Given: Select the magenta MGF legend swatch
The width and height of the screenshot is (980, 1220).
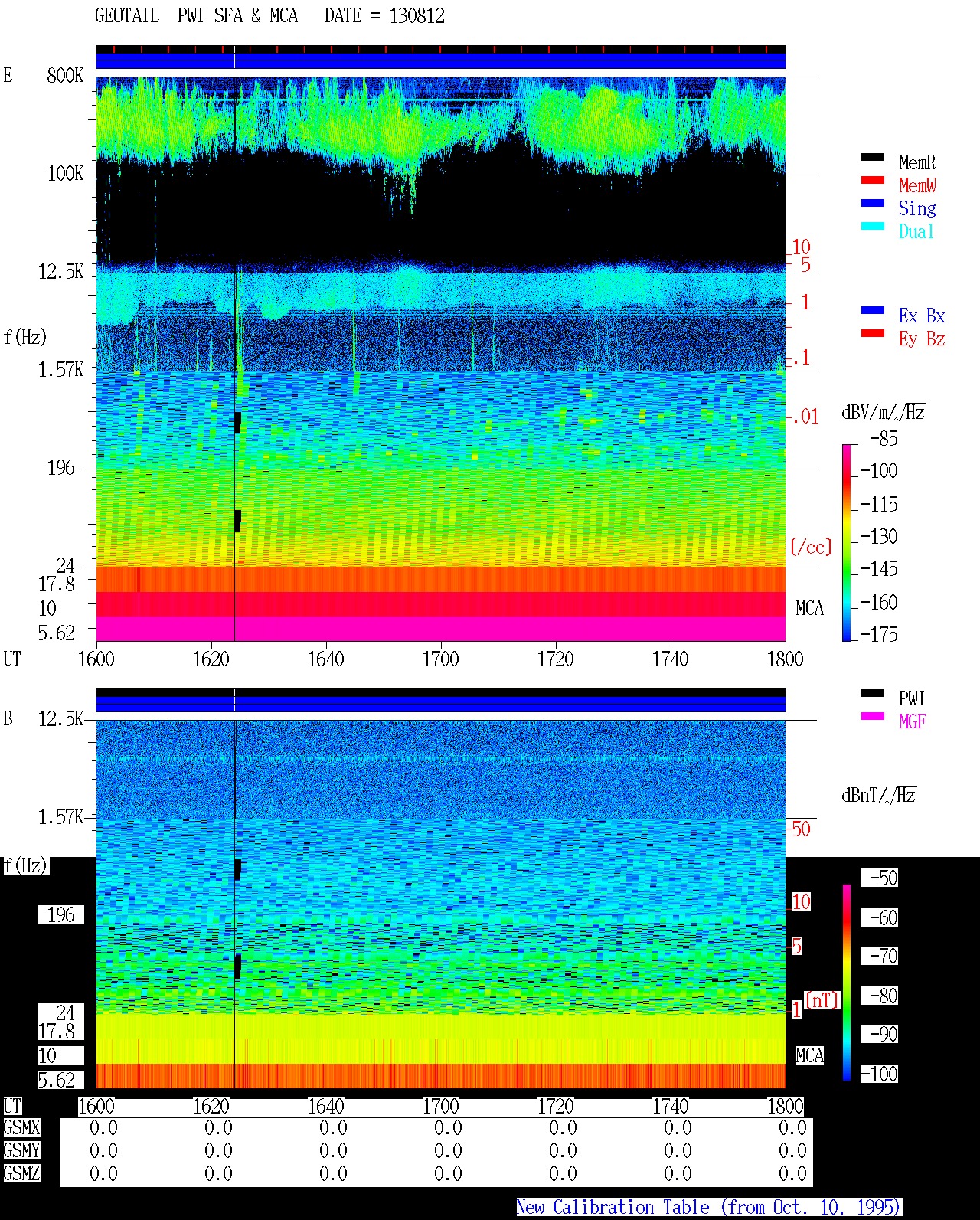Looking at the screenshot, I should tap(873, 716).
